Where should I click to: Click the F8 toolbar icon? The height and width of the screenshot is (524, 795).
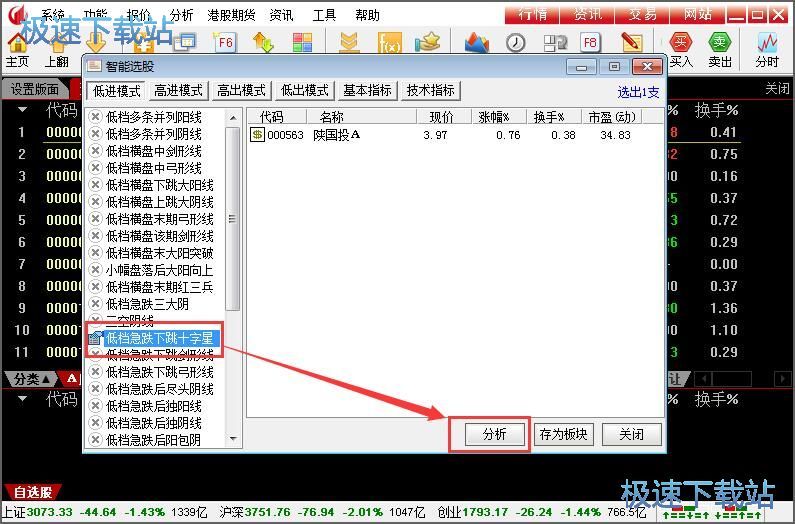point(590,43)
